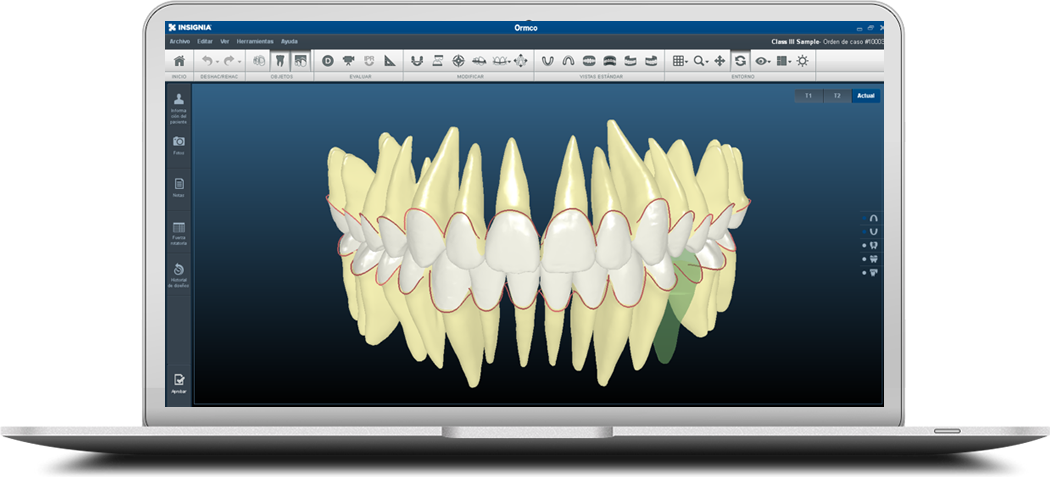1050x477 pixels.
Task: Switch to the T1 tab
Action: click(x=808, y=96)
